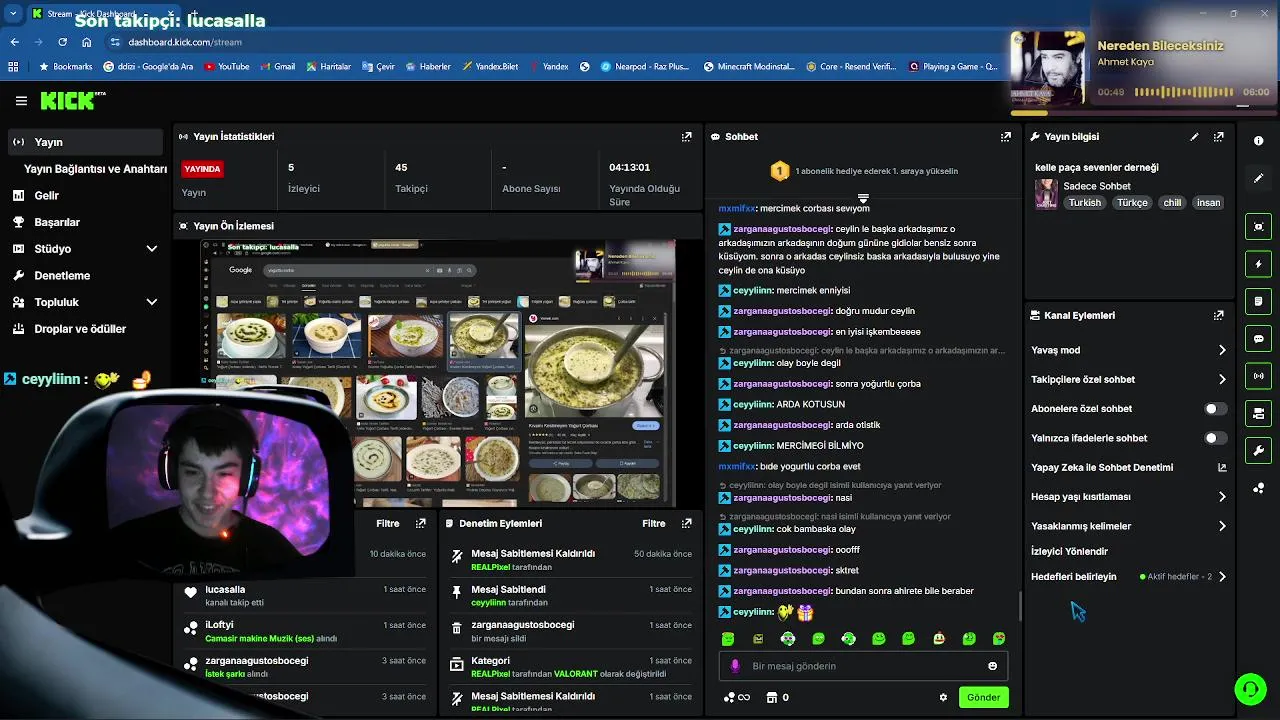Pop out the Kanal Eylemleri panel

click(x=1218, y=315)
